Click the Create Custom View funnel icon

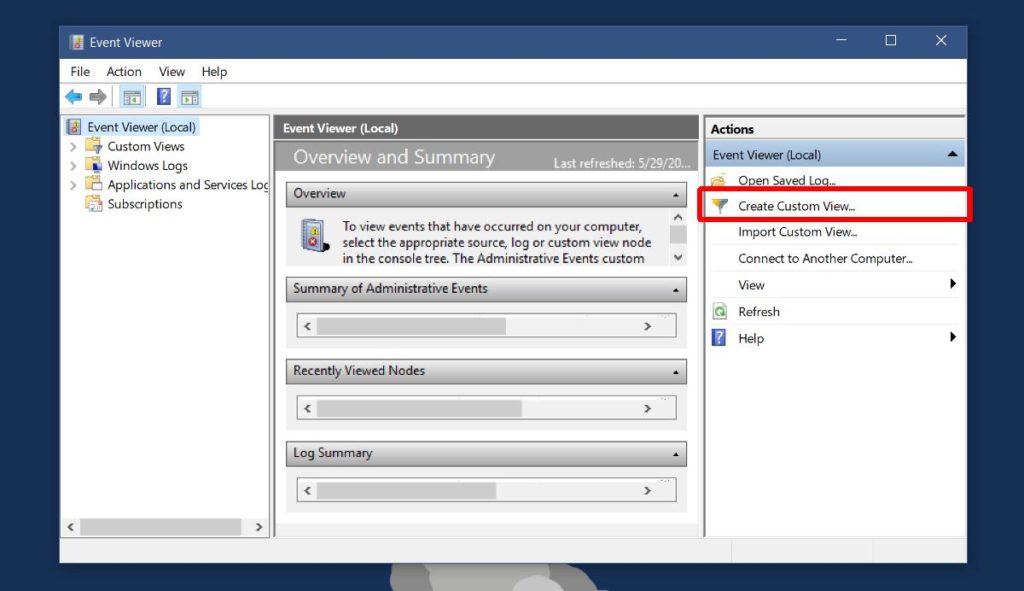coord(719,205)
